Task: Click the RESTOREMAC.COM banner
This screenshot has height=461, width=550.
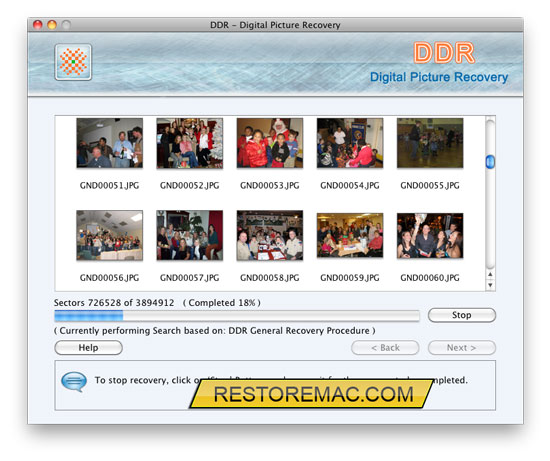Action: pyautogui.click(x=311, y=394)
